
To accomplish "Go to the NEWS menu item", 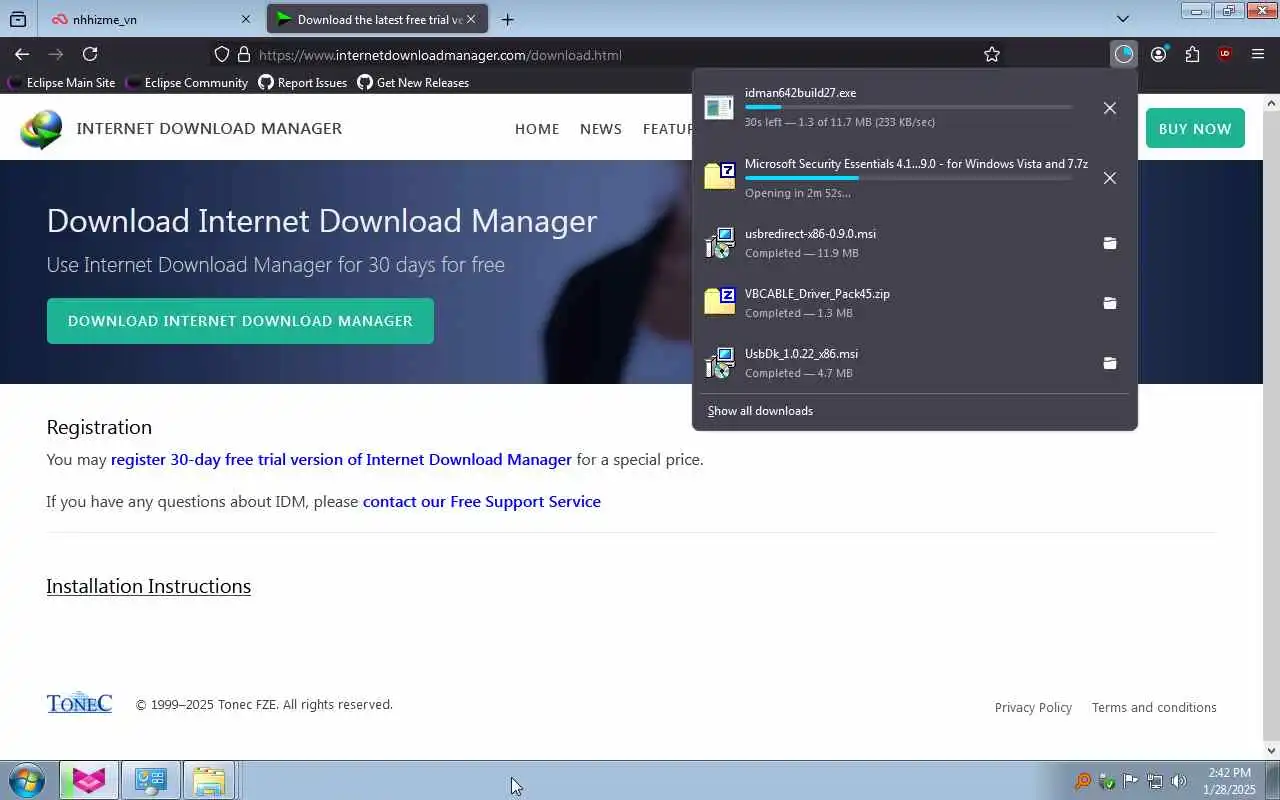I will (601, 129).
